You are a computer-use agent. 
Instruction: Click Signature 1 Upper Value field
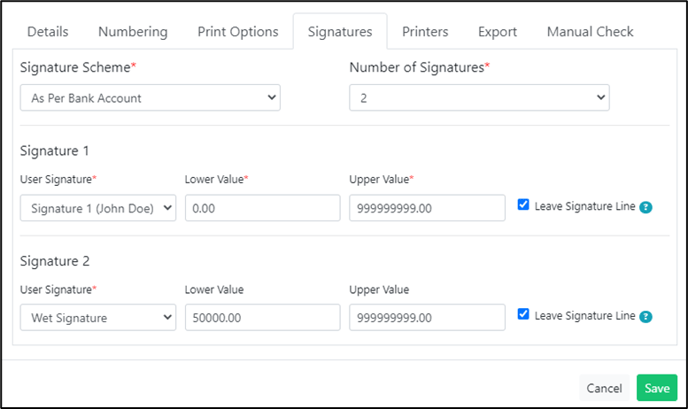(x=427, y=208)
